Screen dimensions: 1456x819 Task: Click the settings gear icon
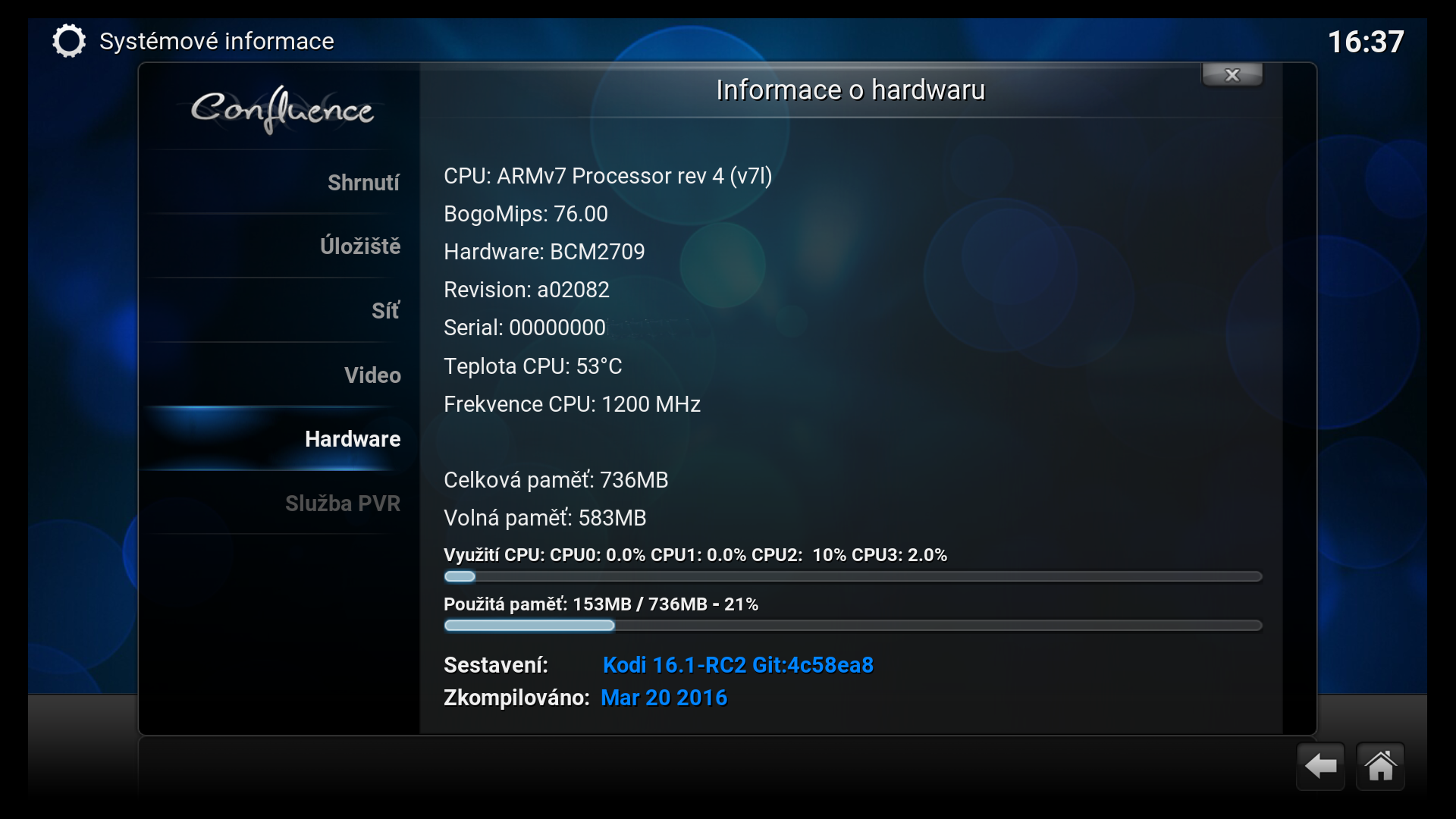coord(69,41)
